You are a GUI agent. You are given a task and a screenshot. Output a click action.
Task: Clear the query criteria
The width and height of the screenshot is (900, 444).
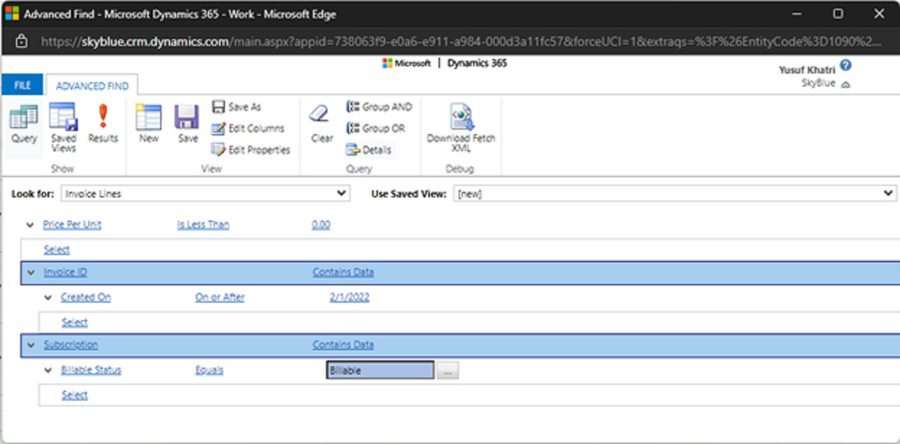(x=321, y=124)
